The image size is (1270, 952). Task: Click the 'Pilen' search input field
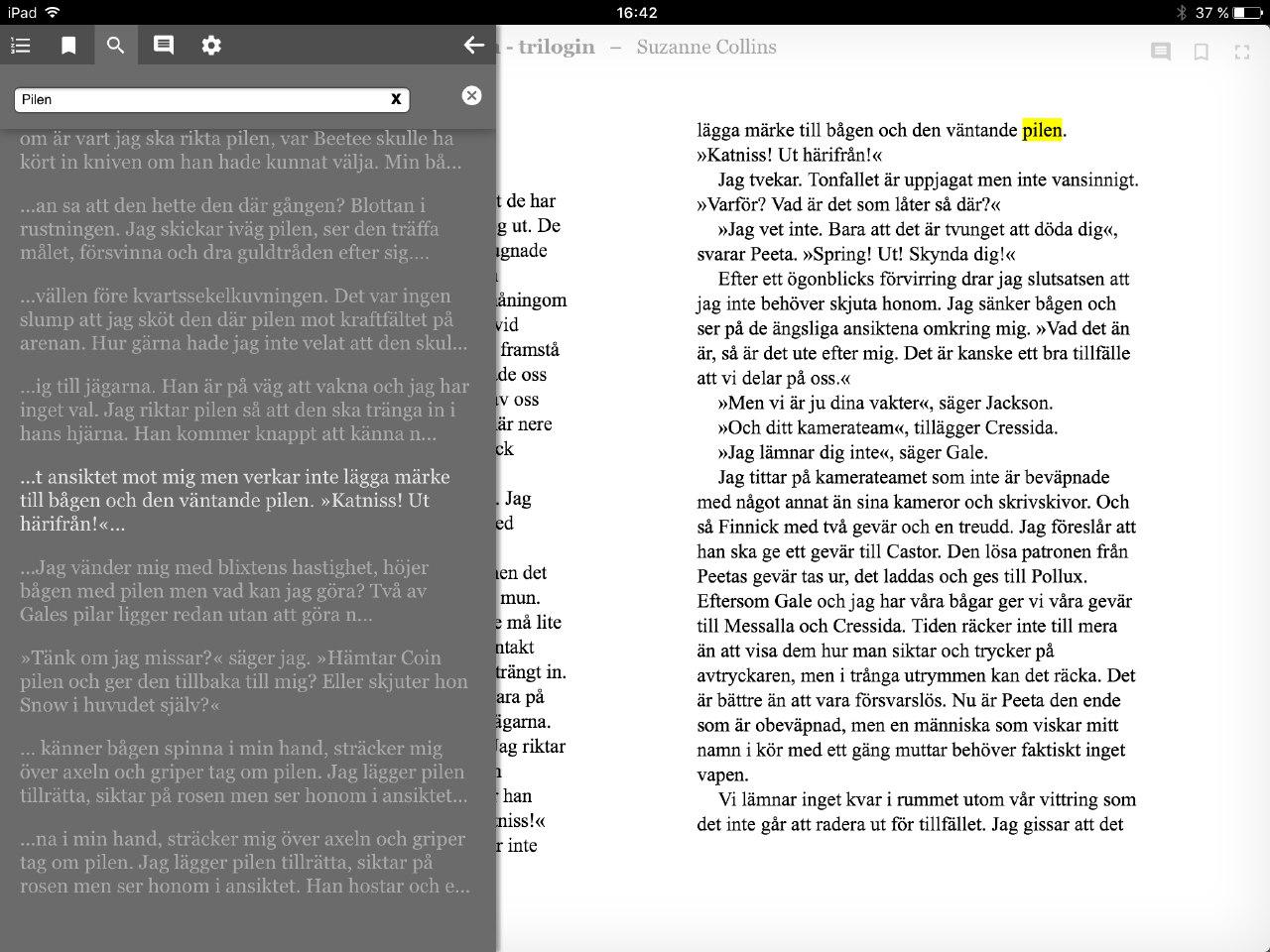pyautogui.click(x=198, y=99)
